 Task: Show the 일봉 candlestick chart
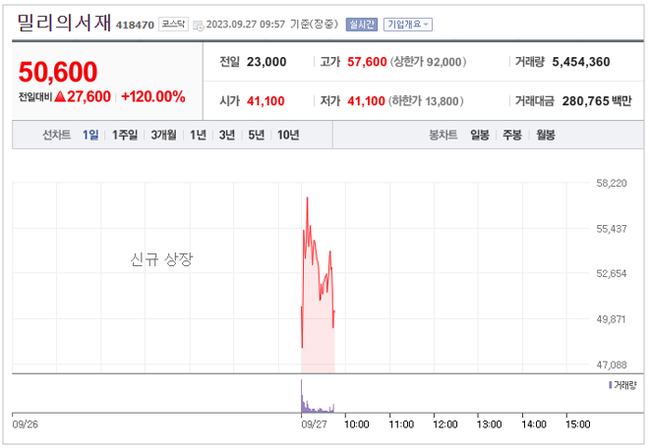click(x=480, y=135)
